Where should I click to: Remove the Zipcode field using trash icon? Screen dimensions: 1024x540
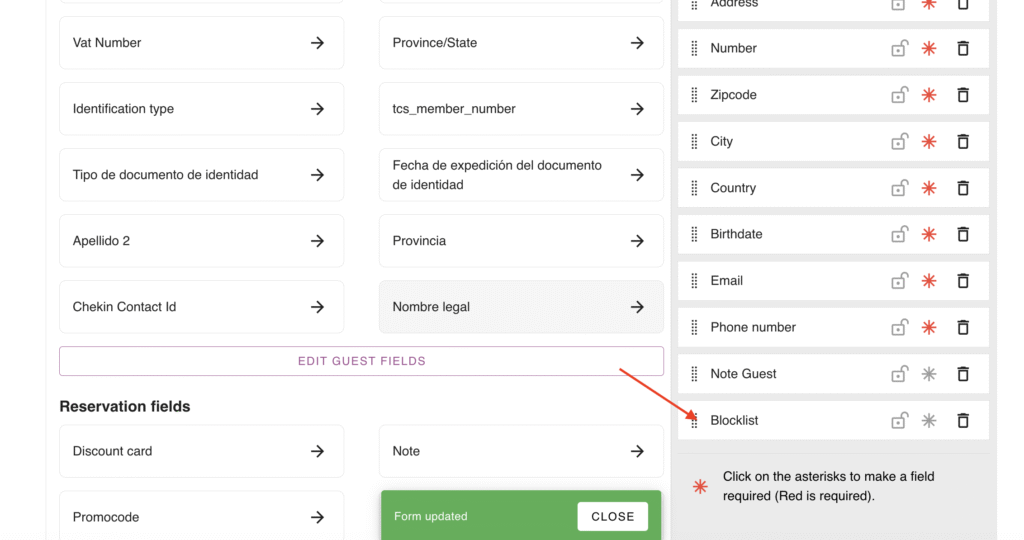pos(963,95)
